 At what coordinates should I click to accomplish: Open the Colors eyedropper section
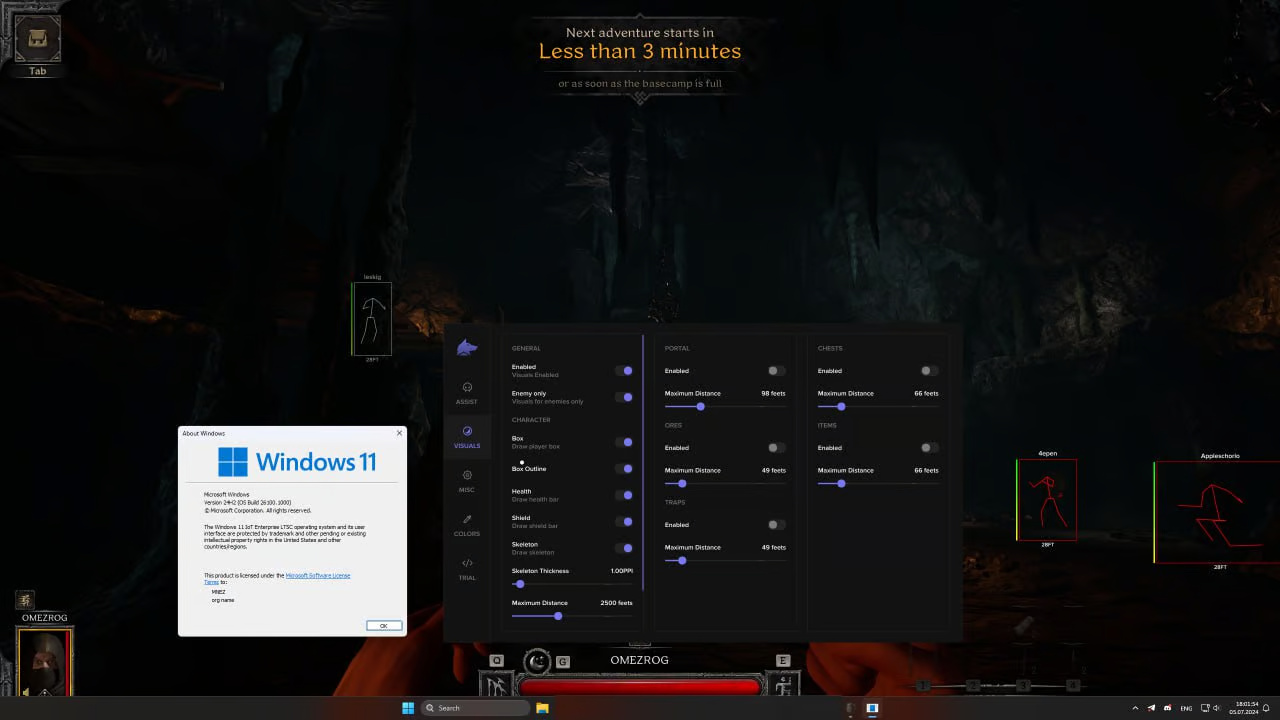coord(467,524)
